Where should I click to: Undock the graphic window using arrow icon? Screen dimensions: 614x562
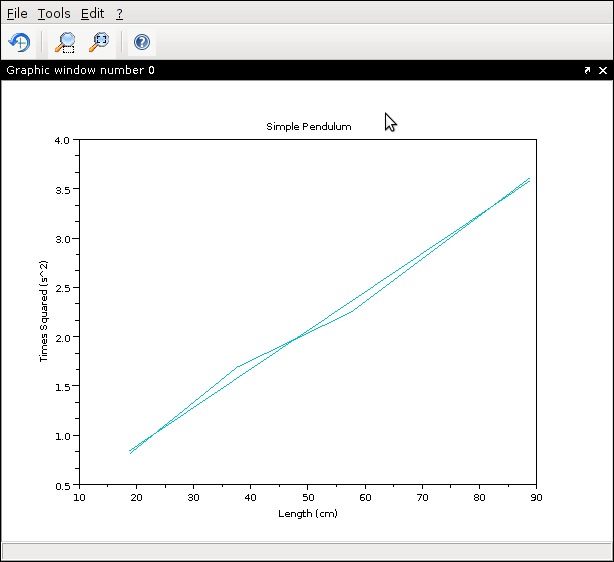click(587, 71)
